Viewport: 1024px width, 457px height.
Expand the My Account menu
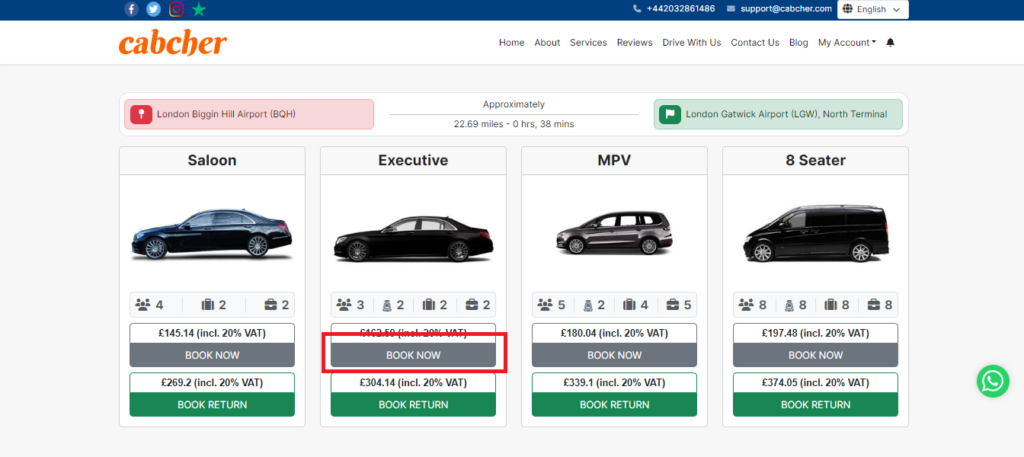(x=846, y=42)
